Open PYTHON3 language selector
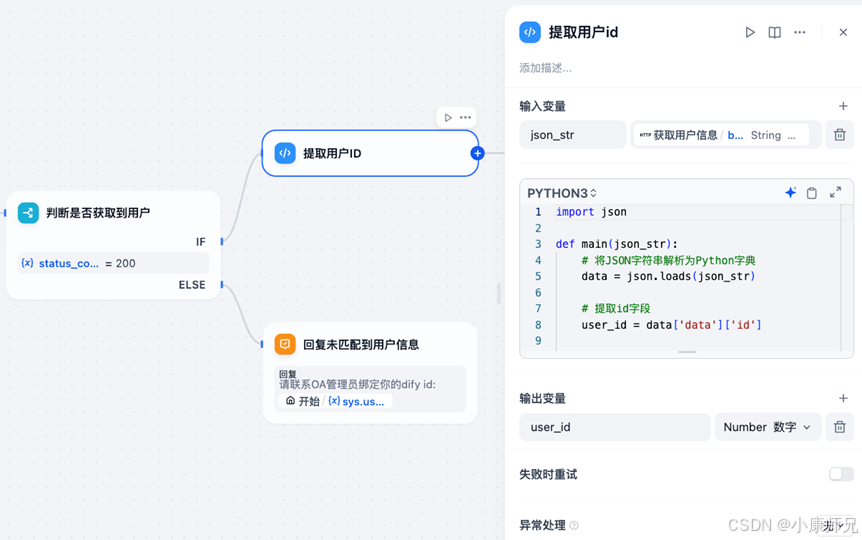 point(562,193)
